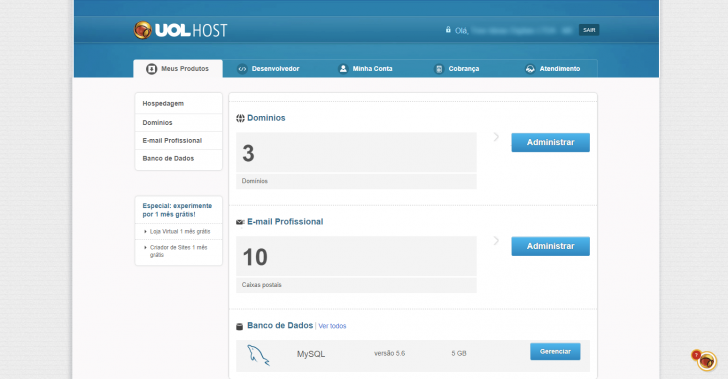This screenshot has height=379, width=728.
Task: Open the Minha Conta tab
Action: pyautogui.click(x=365, y=69)
